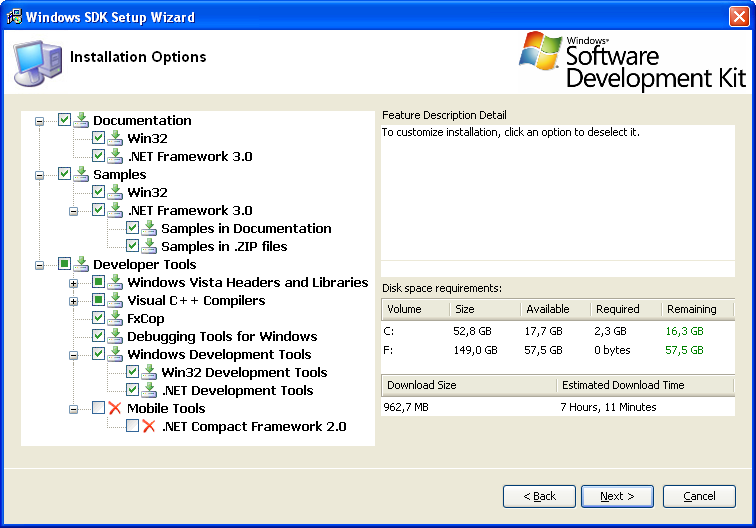Enable the Mobile Tools checkbox
This screenshot has width=756, height=528.
(x=98, y=407)
